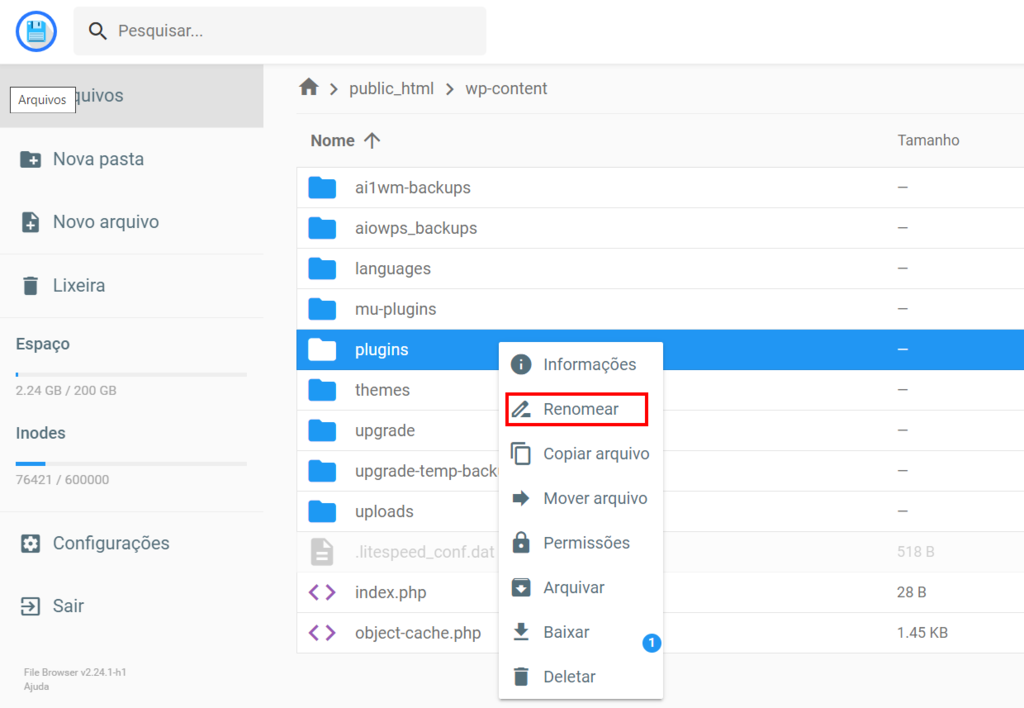Screen dimensions: 1024x708
Task: Select the Renomear pencil icon
Action: [521, 409]
